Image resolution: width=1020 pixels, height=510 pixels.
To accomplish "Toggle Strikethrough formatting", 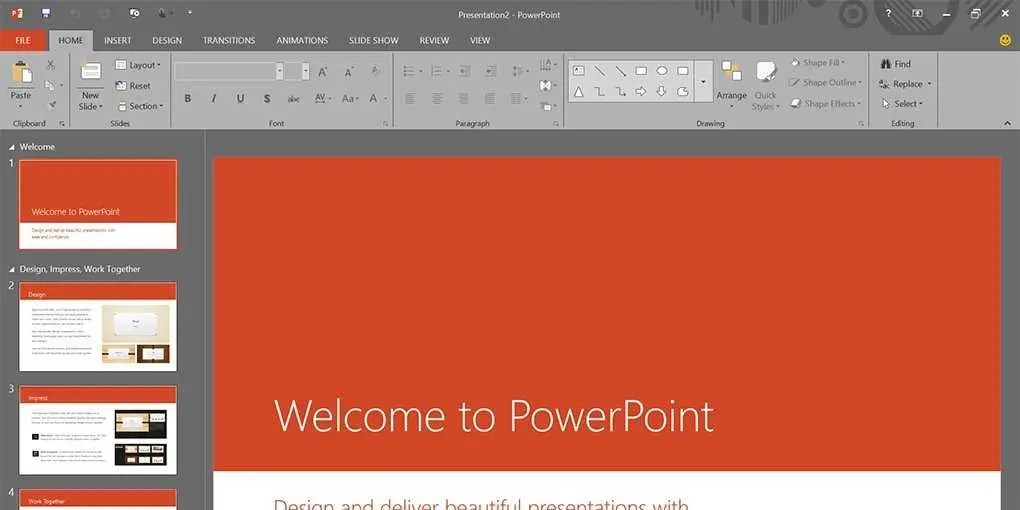I will [294, 99].
